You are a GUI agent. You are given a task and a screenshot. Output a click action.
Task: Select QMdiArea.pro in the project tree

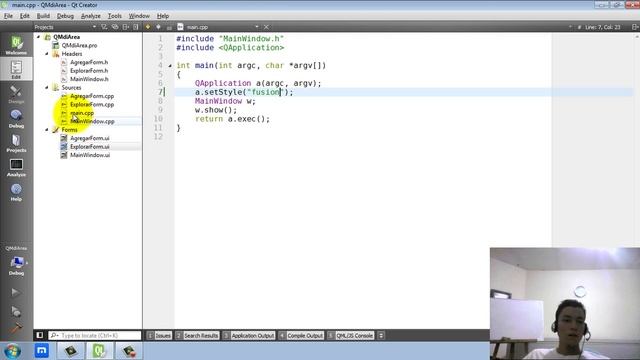click(79, 45)
